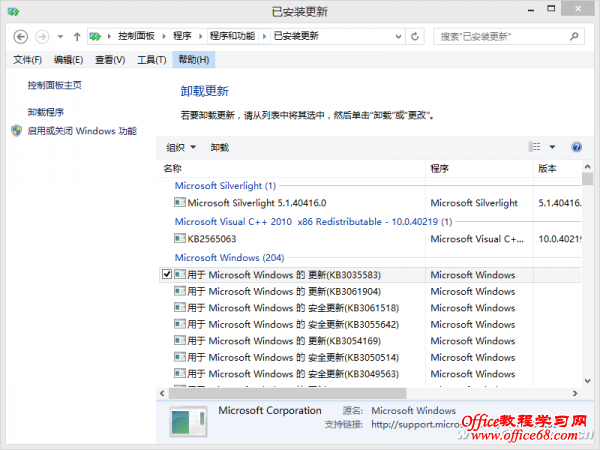Click the window title bar app icon
600x450 pixels.
(13, 12)
